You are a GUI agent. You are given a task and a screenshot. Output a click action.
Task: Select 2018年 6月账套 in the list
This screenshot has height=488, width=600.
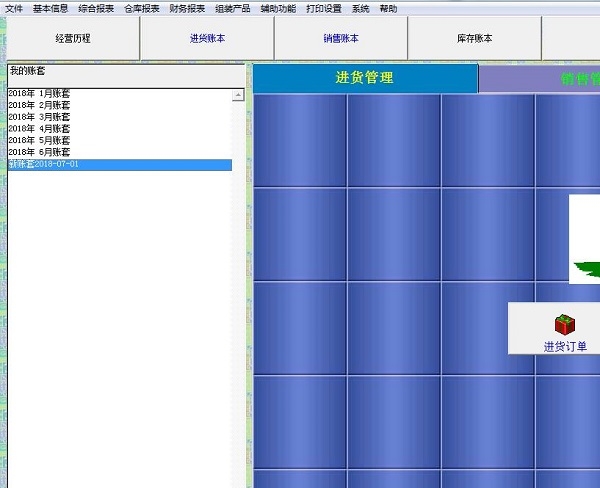pos(119,152)
